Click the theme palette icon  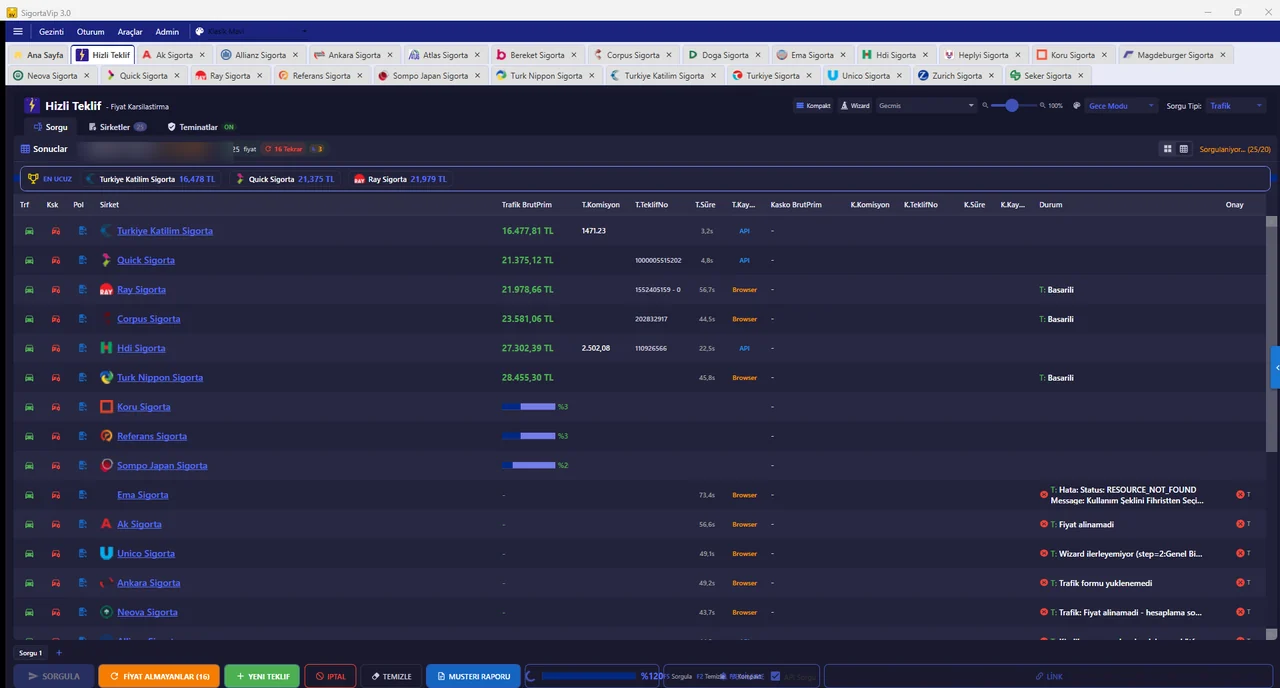click(1077, 105)
